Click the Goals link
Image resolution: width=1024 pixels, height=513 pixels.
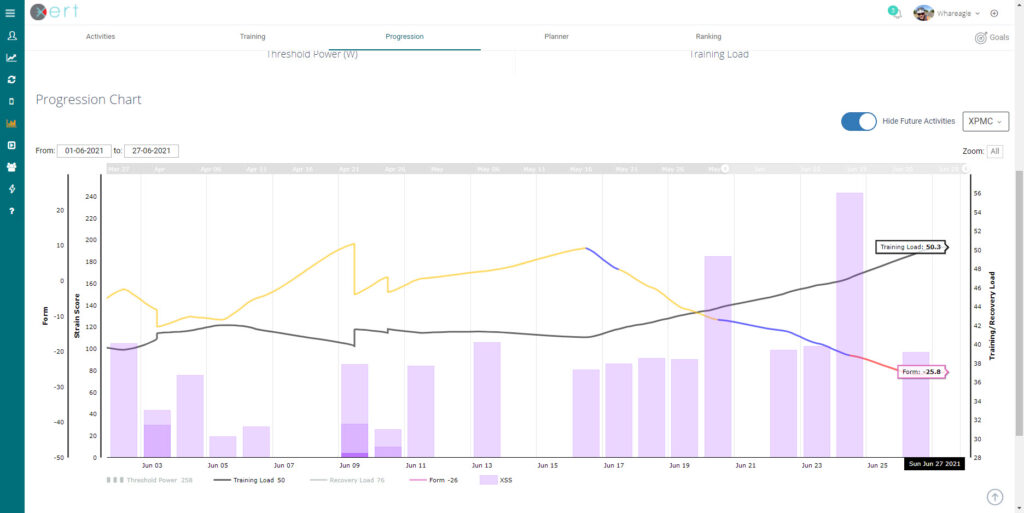tap(991, 37)
